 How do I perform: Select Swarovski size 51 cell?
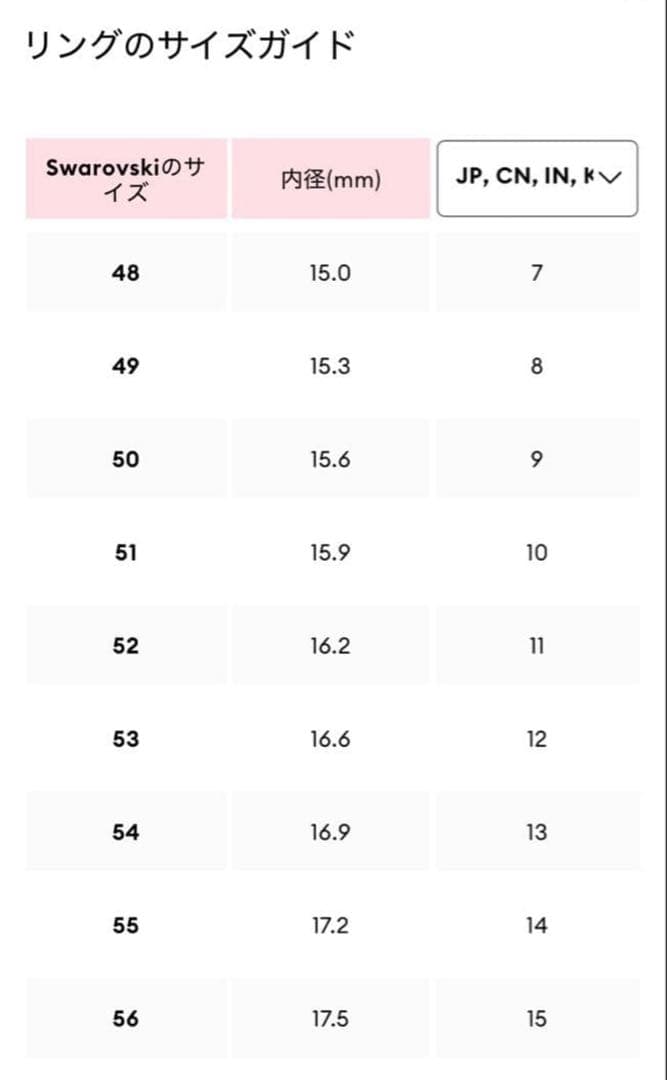tap(126, 552)
